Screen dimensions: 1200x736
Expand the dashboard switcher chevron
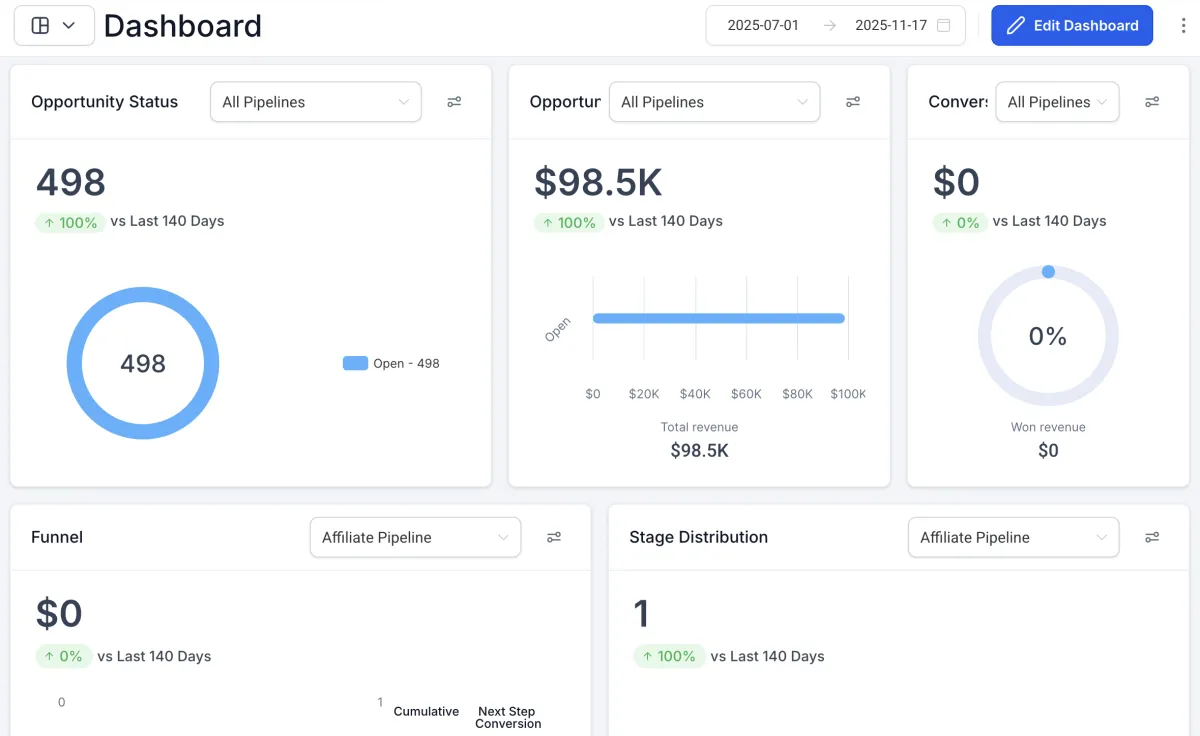tap(69, 26)
